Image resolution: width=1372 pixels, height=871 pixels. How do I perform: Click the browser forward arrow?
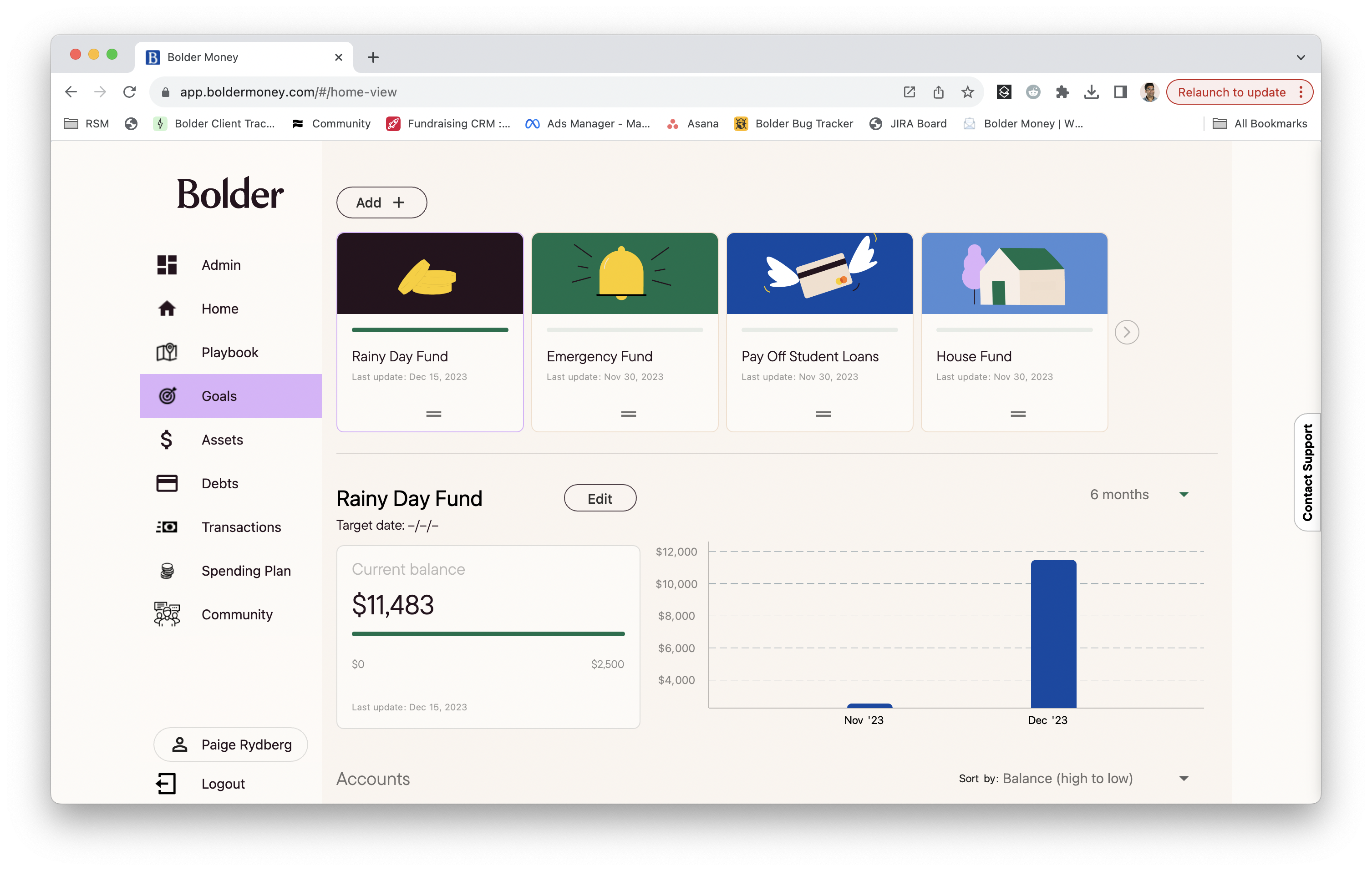(100, 92)
